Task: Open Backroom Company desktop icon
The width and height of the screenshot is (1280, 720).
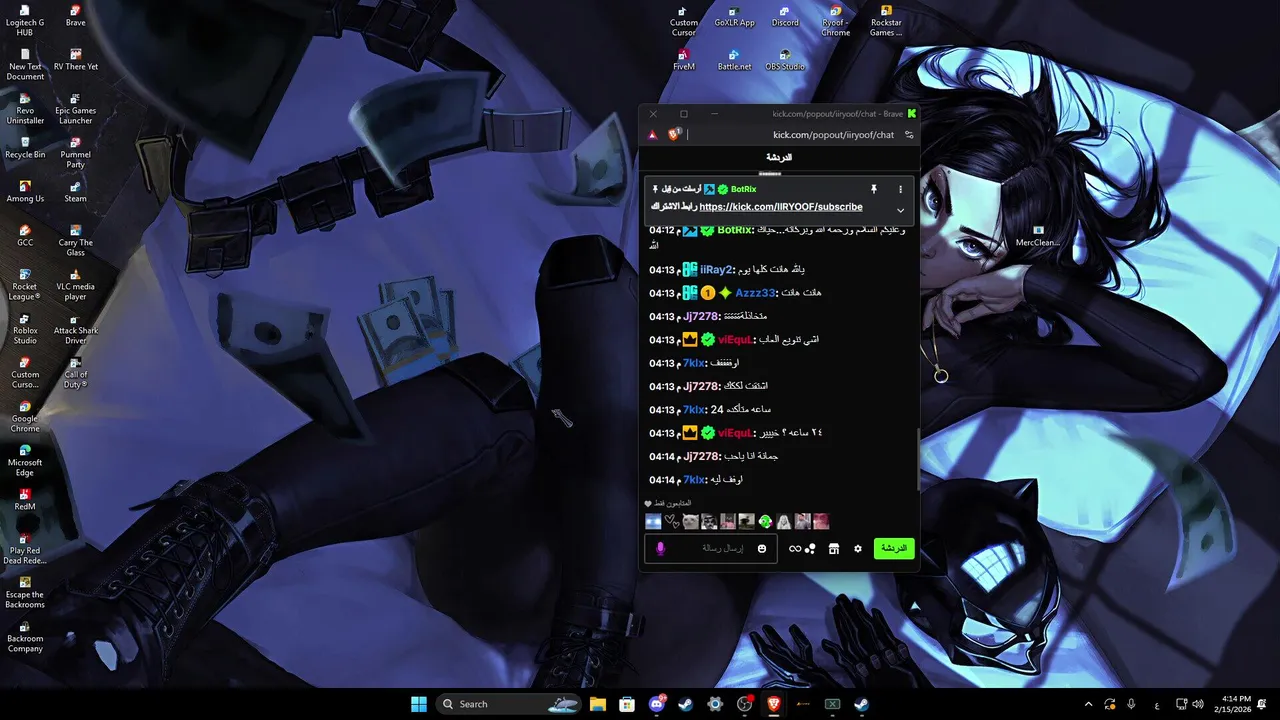Action: click(24, 636)
